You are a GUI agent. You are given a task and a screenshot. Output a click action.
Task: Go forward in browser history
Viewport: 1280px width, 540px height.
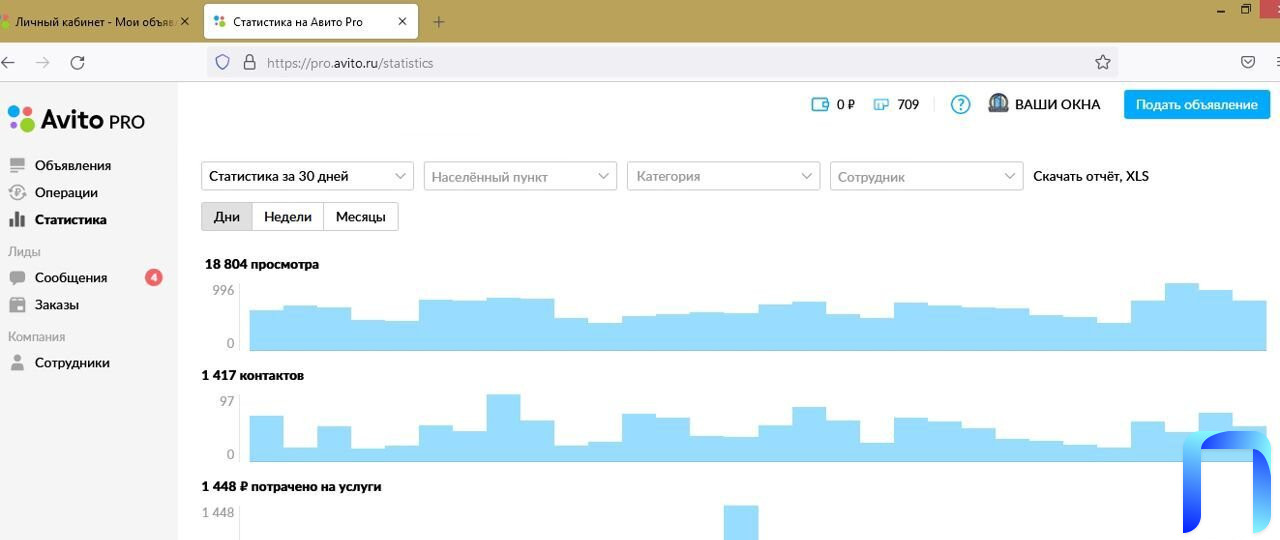coord(42,62)
